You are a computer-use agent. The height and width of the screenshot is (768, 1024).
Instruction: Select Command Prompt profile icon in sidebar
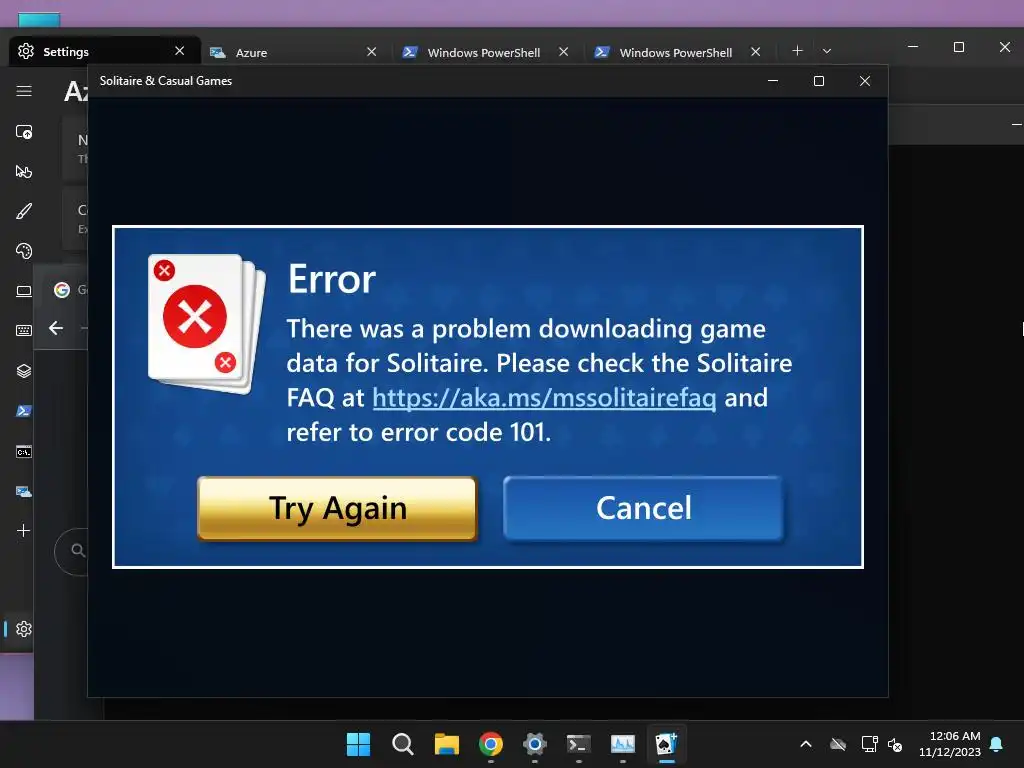coord(24,451)
